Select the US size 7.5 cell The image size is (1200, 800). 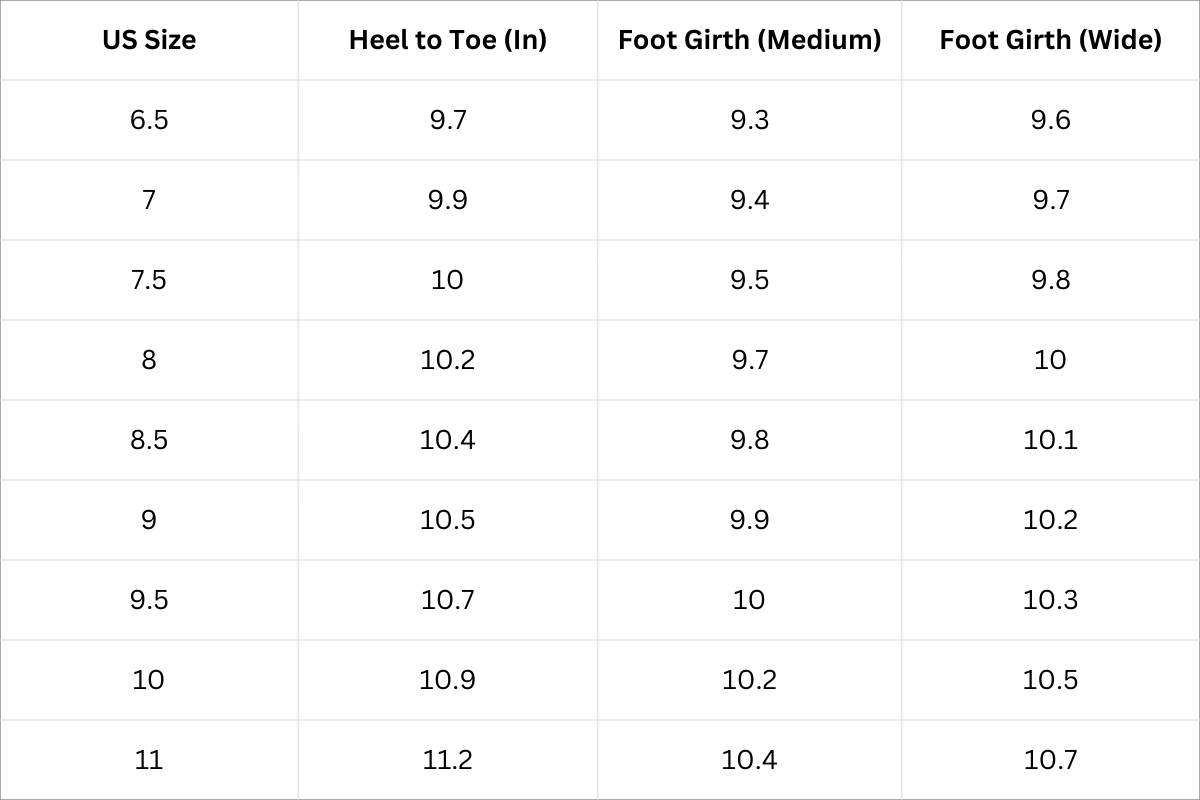[x=149, y=280]
